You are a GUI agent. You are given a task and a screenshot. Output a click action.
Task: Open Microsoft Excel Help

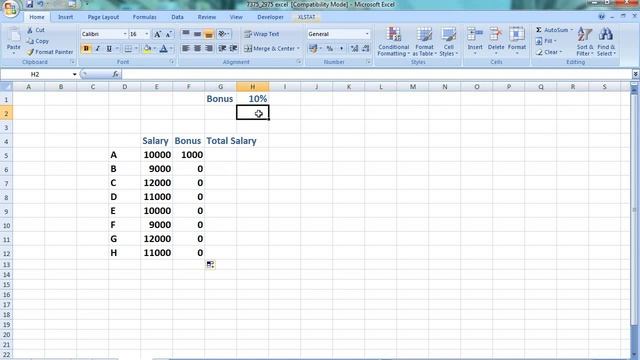(x=601, y=17)
